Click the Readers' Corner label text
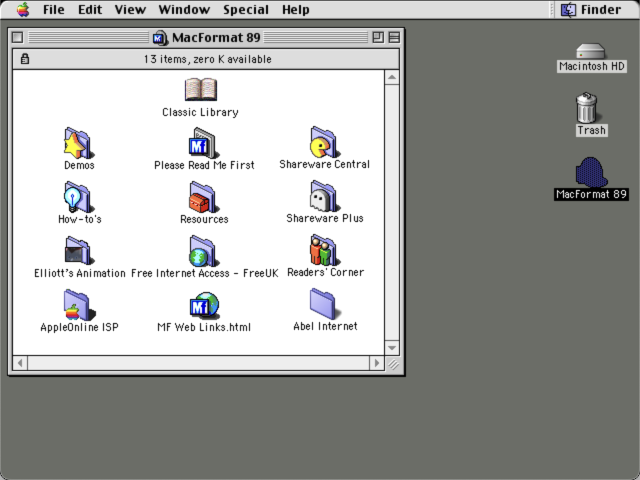 [325, 272]
